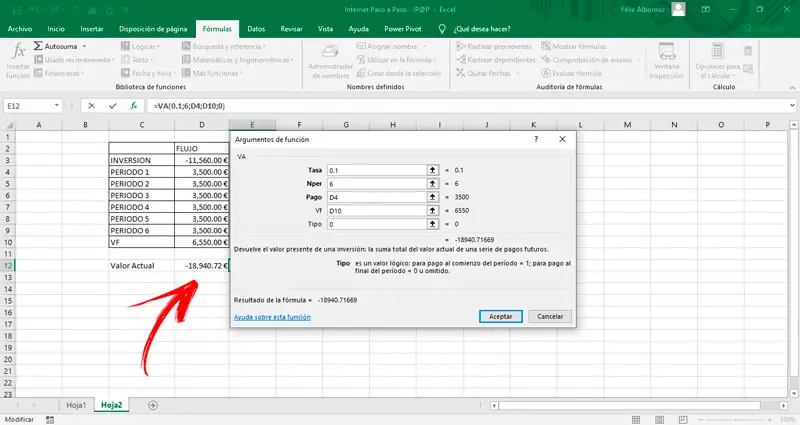Open the Archivo menu
Viewport: 800px width, 425px height.
click(x=19, y=29)
